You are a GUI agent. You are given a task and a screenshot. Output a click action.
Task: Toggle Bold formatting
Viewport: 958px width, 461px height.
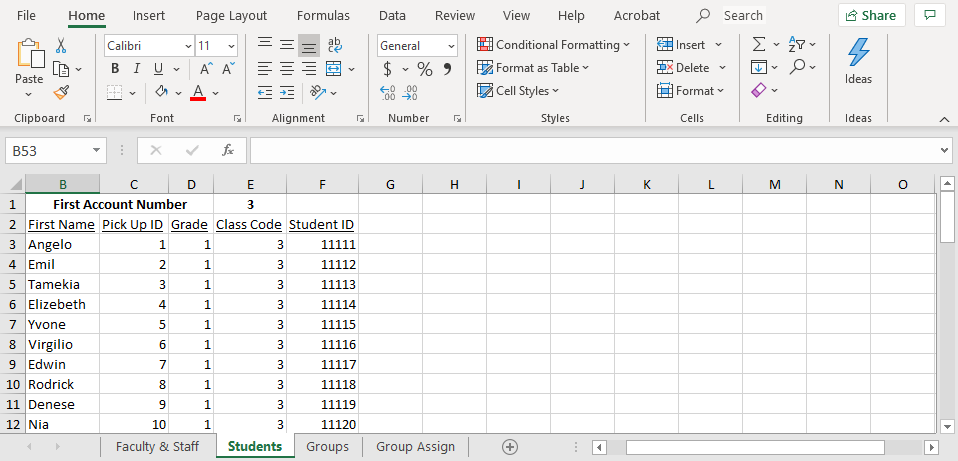pos(115,69)
